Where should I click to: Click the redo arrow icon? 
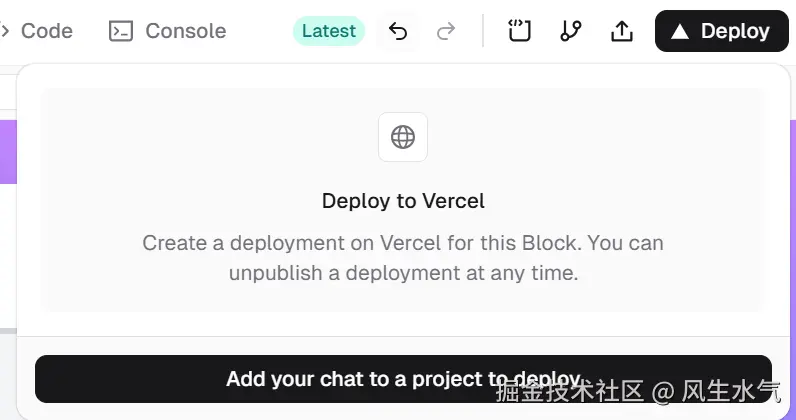[446, 31]
